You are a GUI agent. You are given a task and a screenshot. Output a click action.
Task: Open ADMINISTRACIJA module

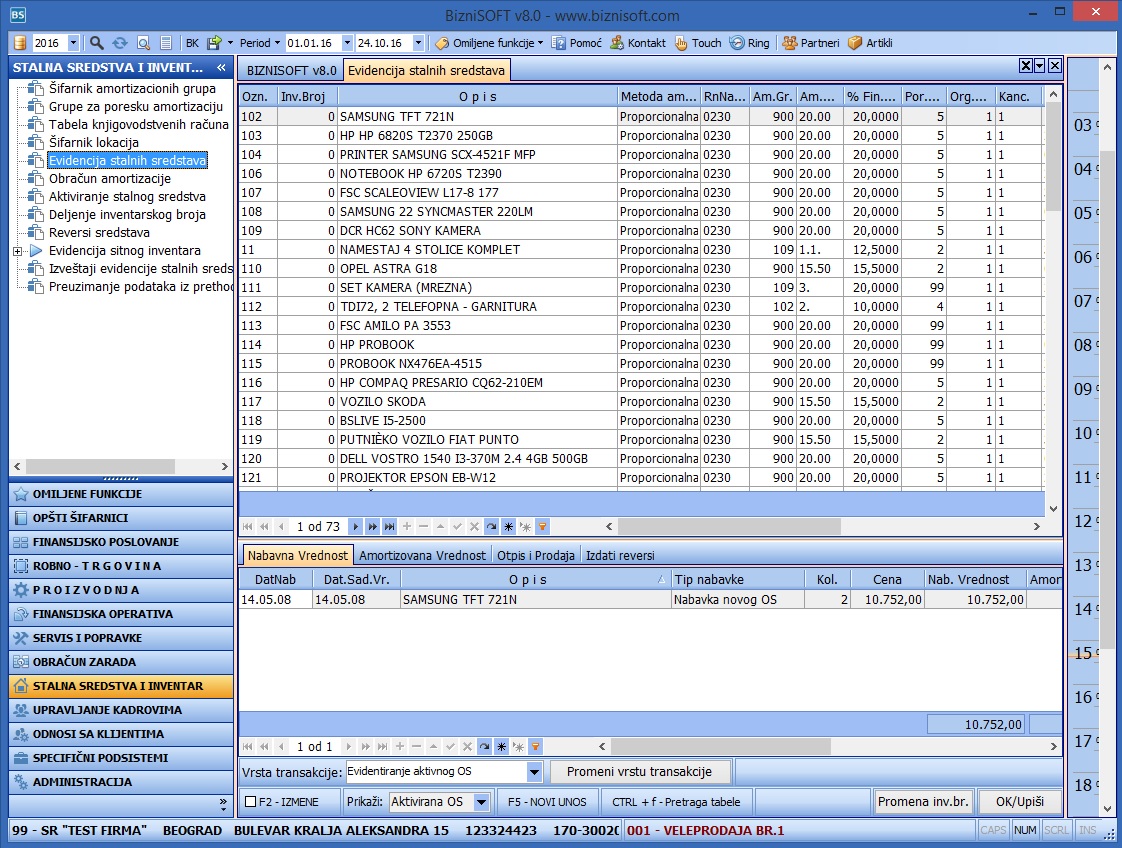coord(122,782)
